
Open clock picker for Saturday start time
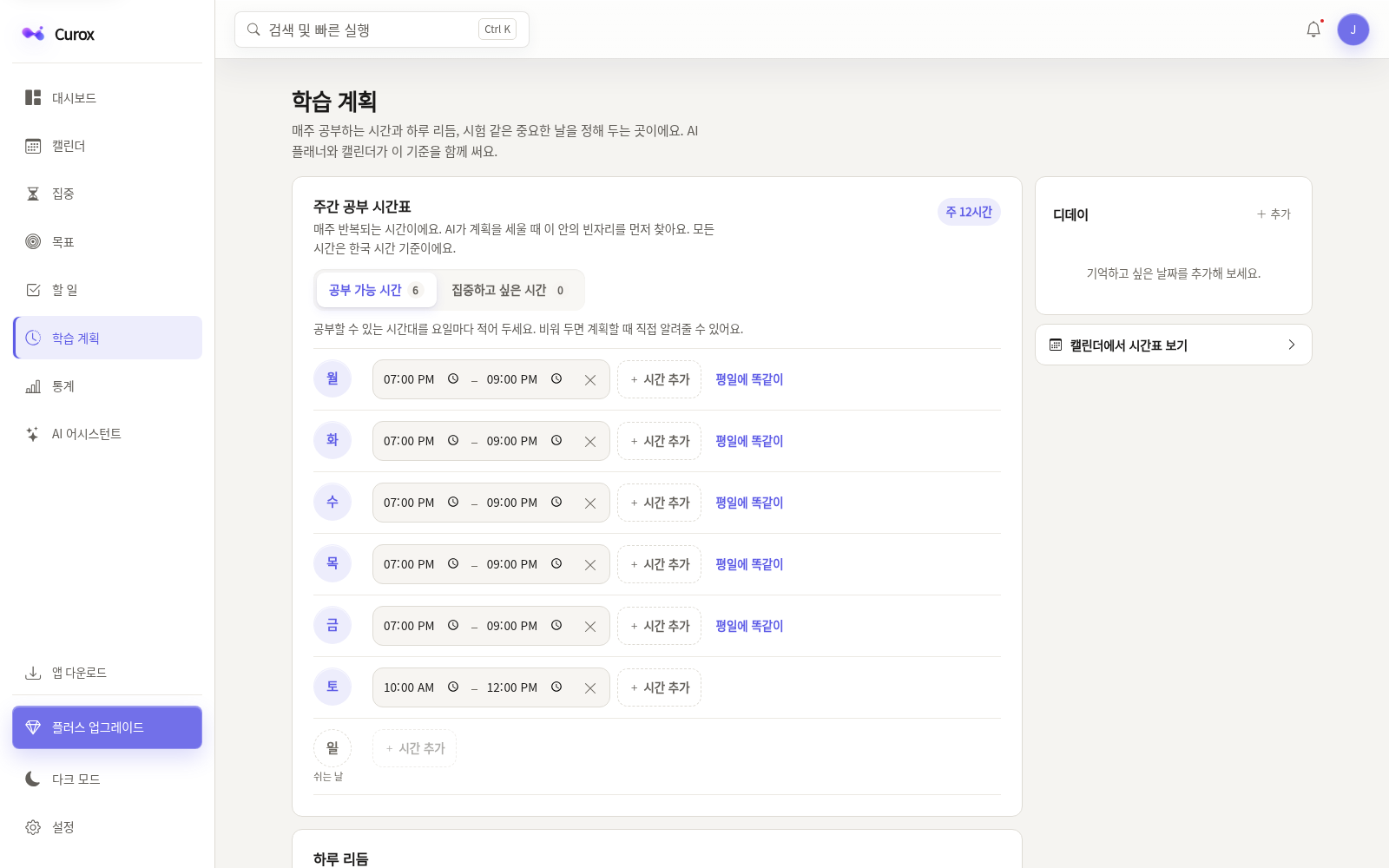pos(453,687)
